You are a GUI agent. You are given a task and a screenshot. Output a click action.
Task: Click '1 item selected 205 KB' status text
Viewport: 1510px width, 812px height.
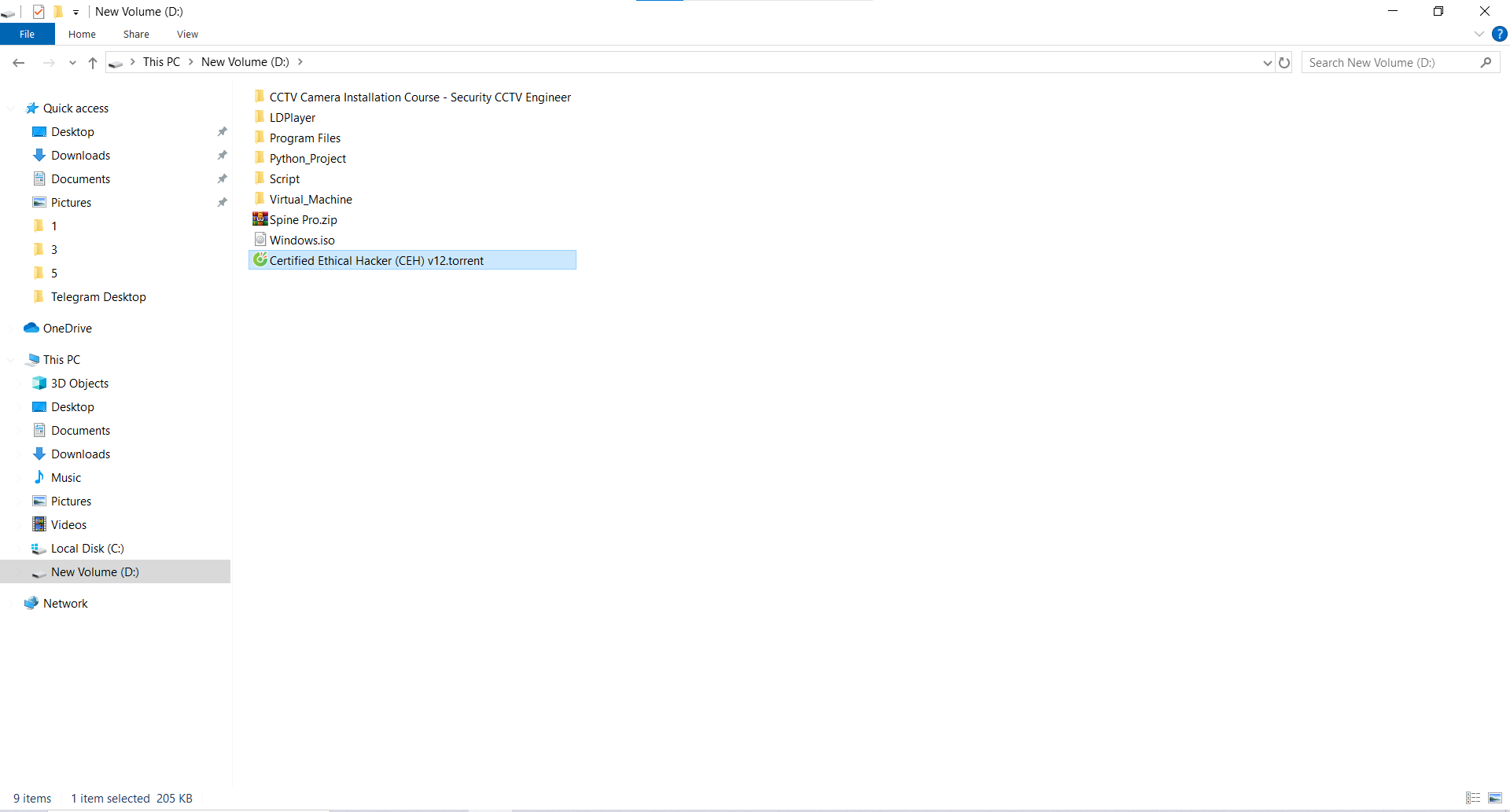click(x=131, y=798)
